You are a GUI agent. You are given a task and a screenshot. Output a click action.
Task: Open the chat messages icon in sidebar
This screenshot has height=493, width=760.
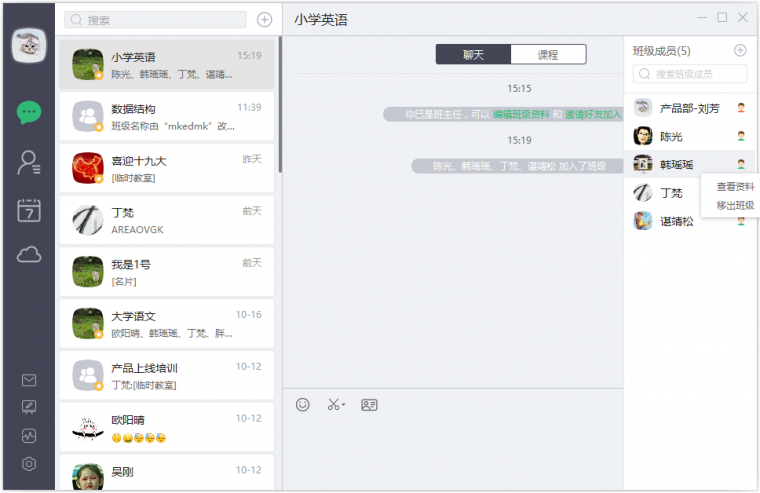29,112
